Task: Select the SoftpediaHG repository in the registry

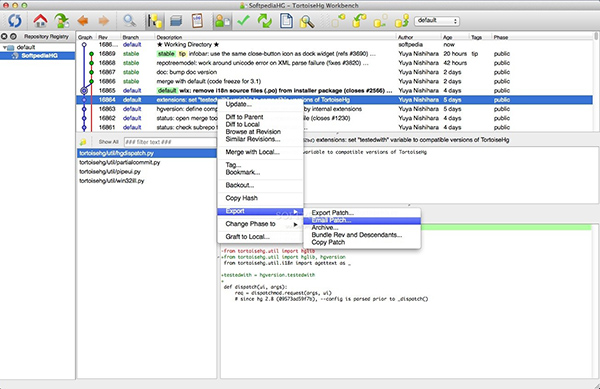Action: [38, 56]
